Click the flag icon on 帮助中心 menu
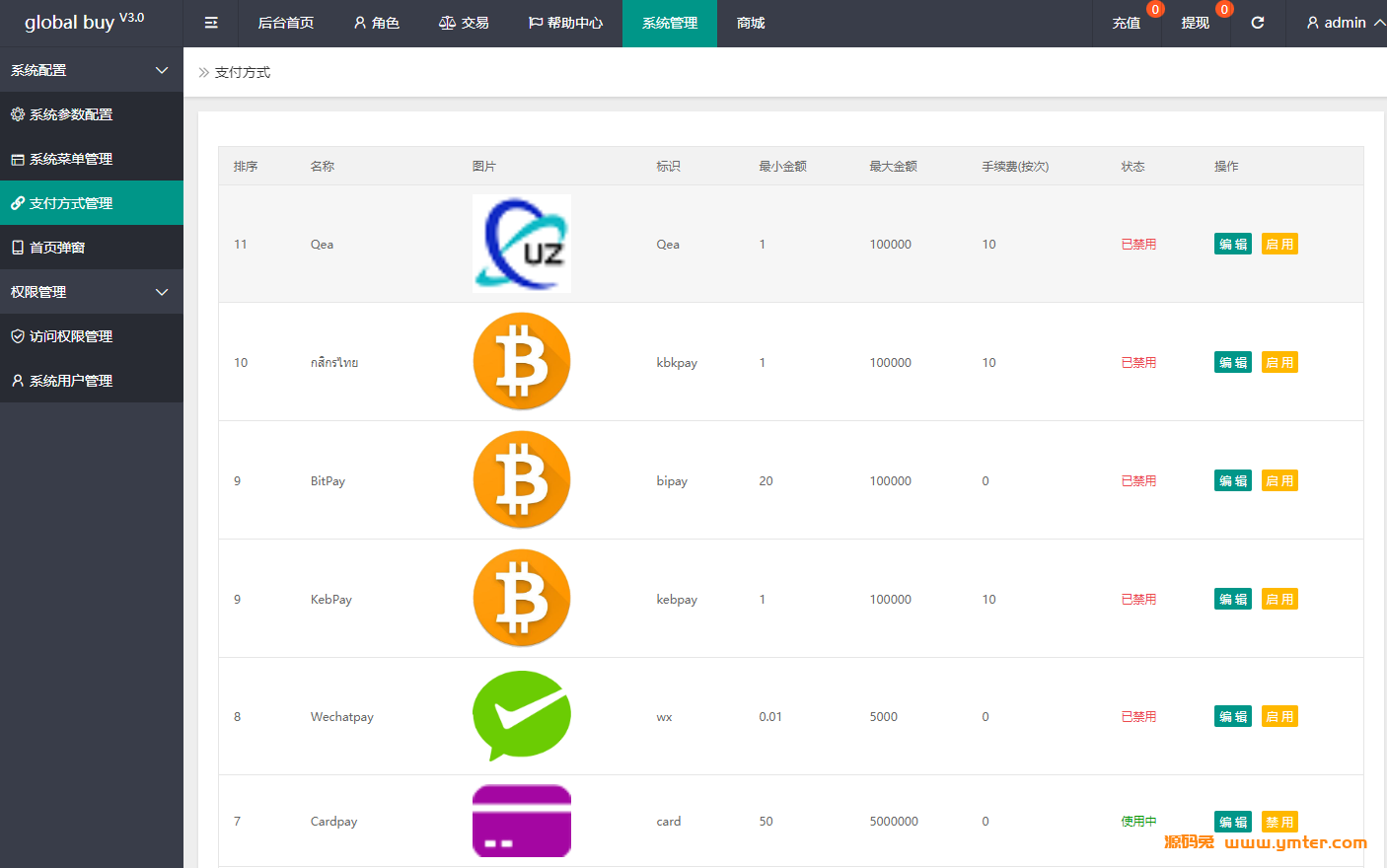This screenshot has width=1387, height=868. pos(536,23)
